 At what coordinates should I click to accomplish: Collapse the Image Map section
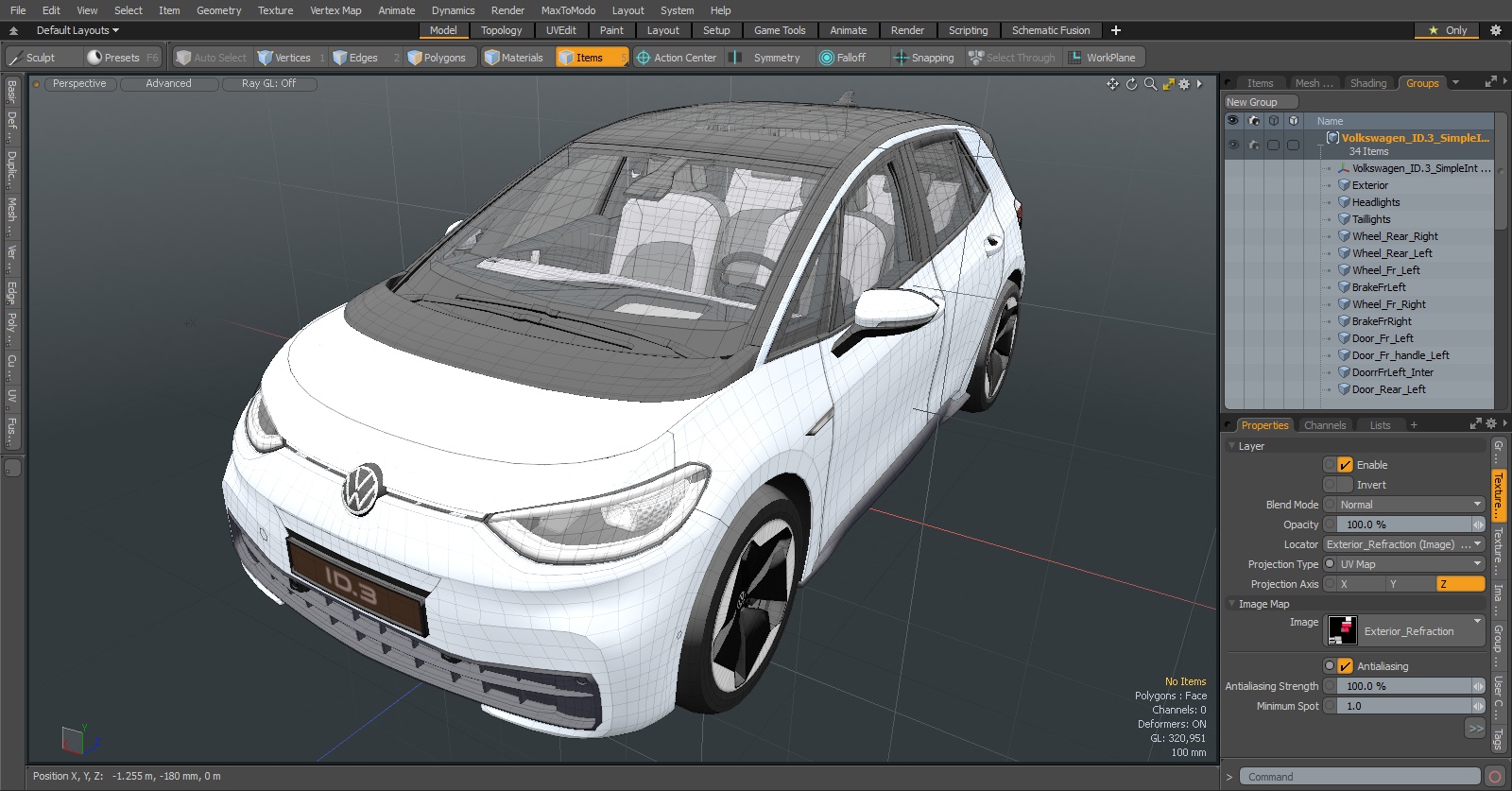pos(1232,604)
